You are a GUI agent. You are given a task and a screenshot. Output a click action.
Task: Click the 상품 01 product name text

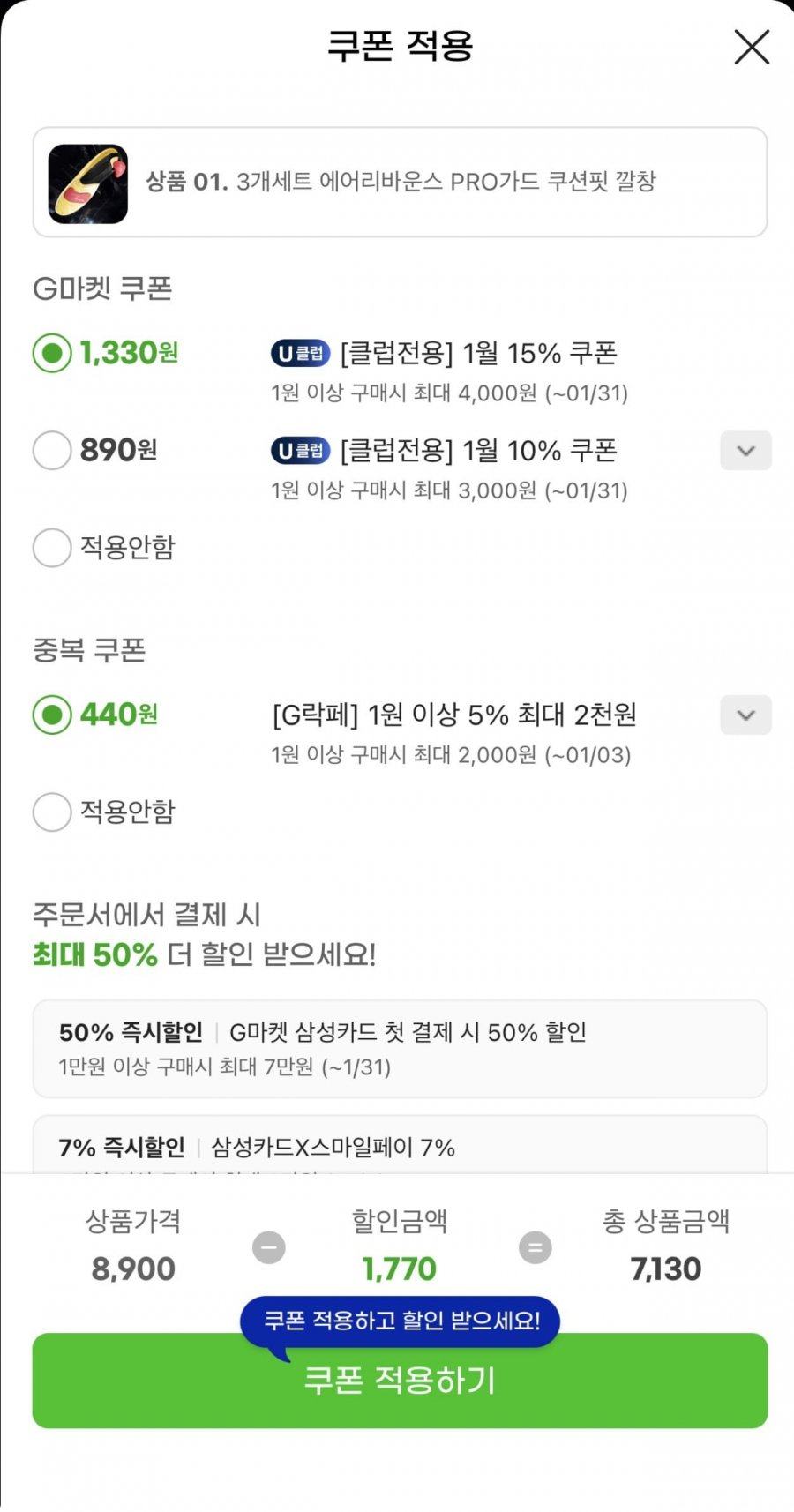(x=401, y=182)
